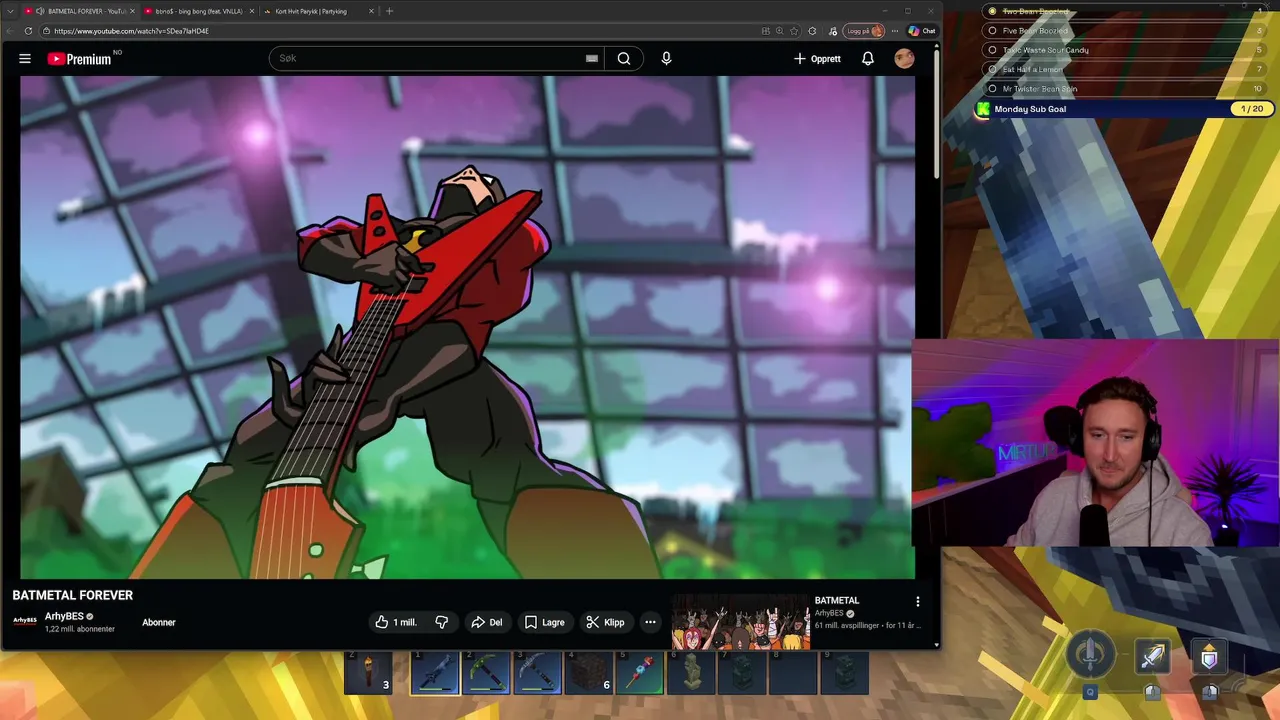Image resolution: width=1280 pixels, height=720 pixels.
Task: Subscribe using the Abonner button
Action: tap(159, 622)
